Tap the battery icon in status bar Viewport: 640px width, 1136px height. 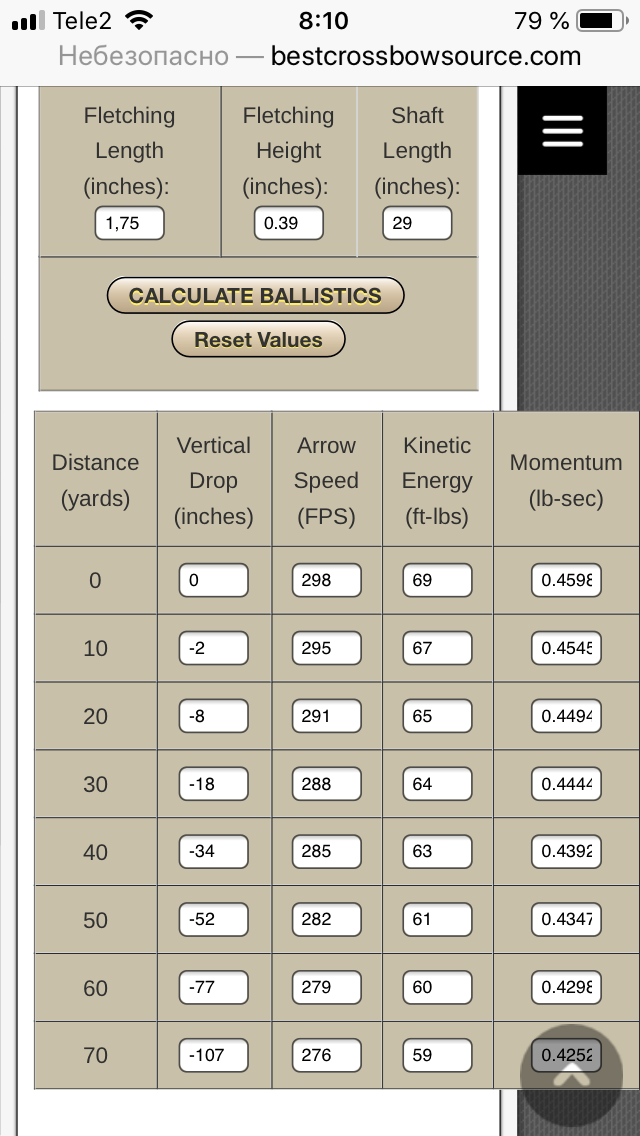coord(602,21)
